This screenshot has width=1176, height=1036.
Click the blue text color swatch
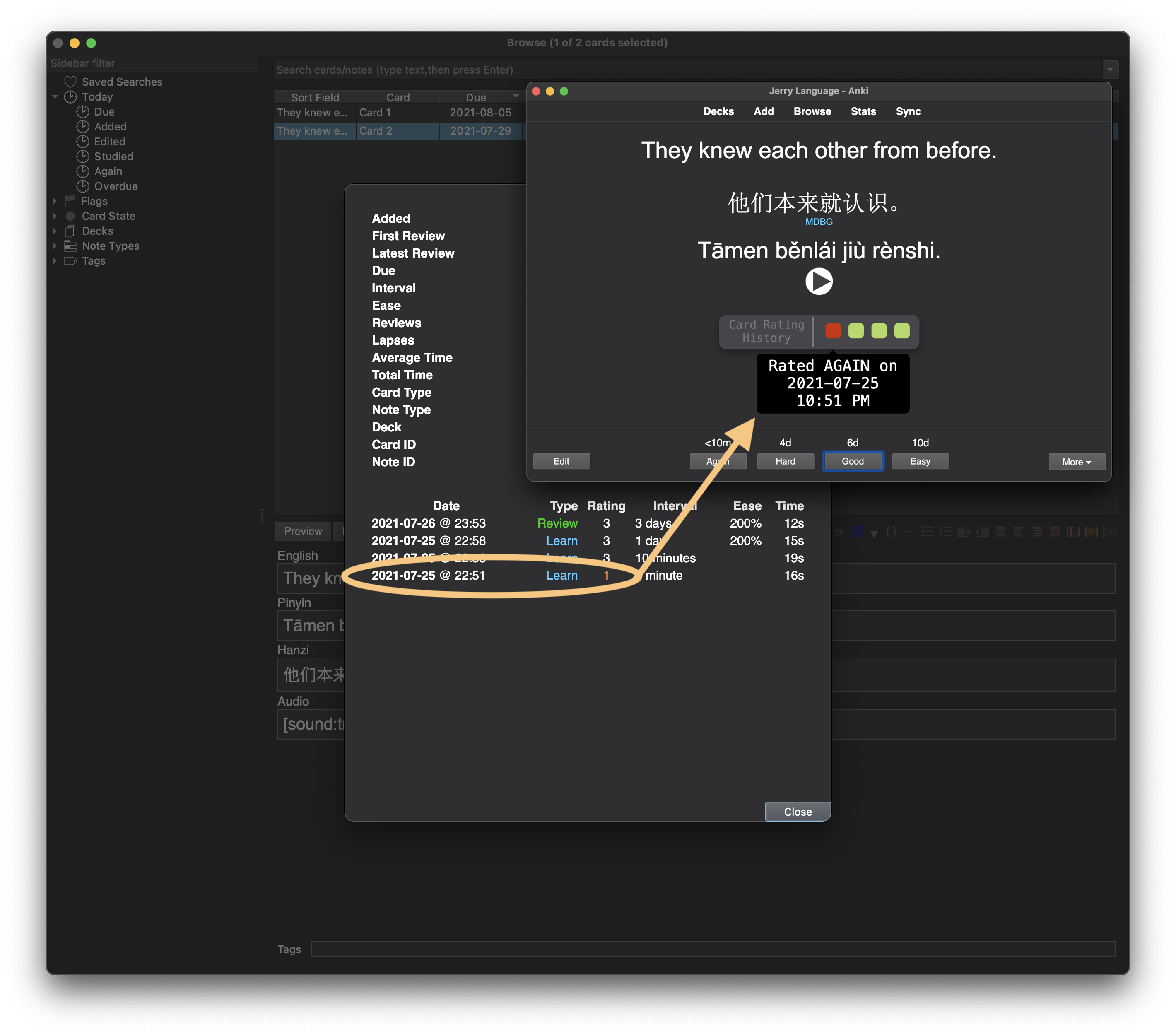click(857, 532)
